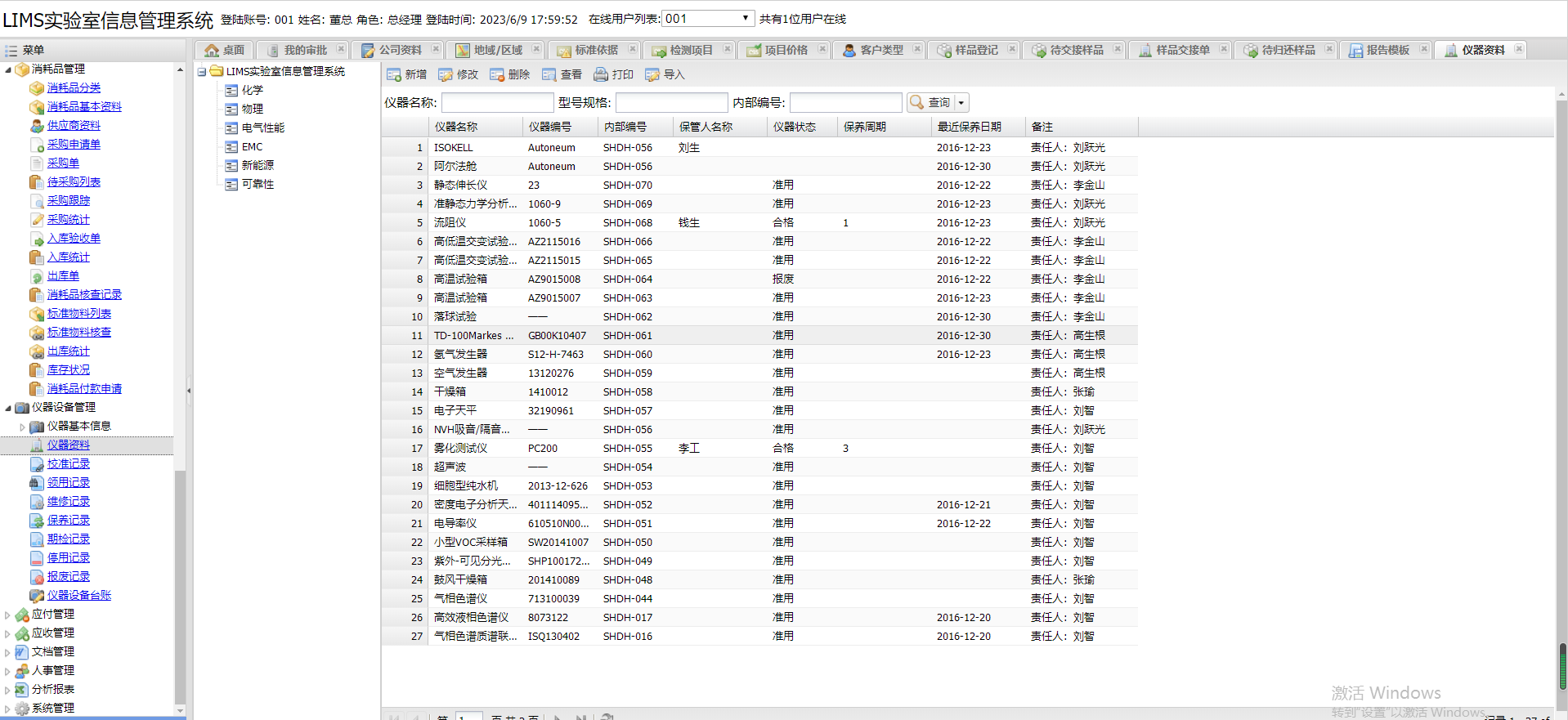This screenshot has height=720, width=1568.
Task: Select 新能源 category in the tree
Action: [258, 166]
